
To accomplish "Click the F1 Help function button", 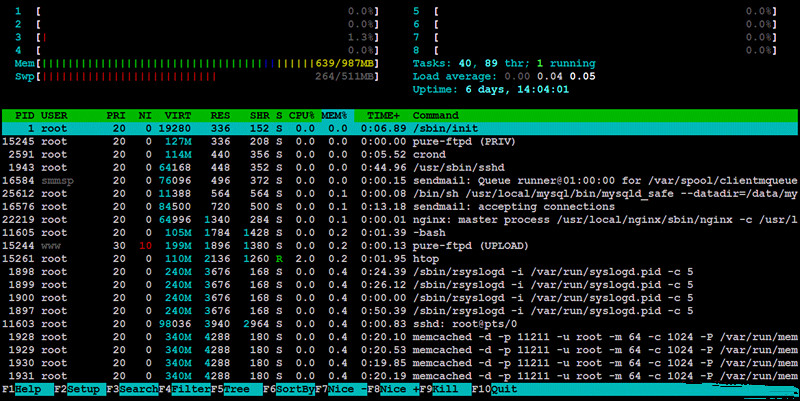I will tap(28, 389).
